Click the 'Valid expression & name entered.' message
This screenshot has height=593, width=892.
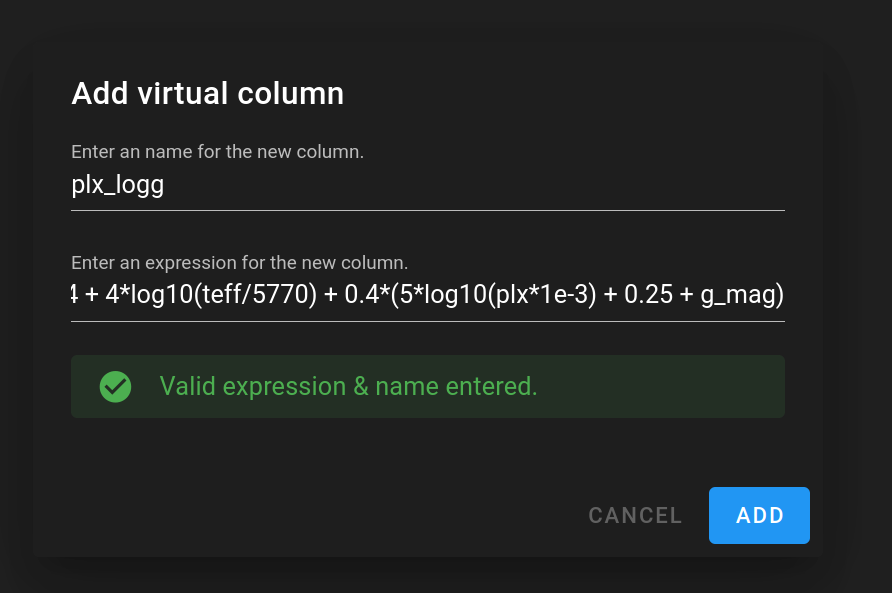pos(348,387)
